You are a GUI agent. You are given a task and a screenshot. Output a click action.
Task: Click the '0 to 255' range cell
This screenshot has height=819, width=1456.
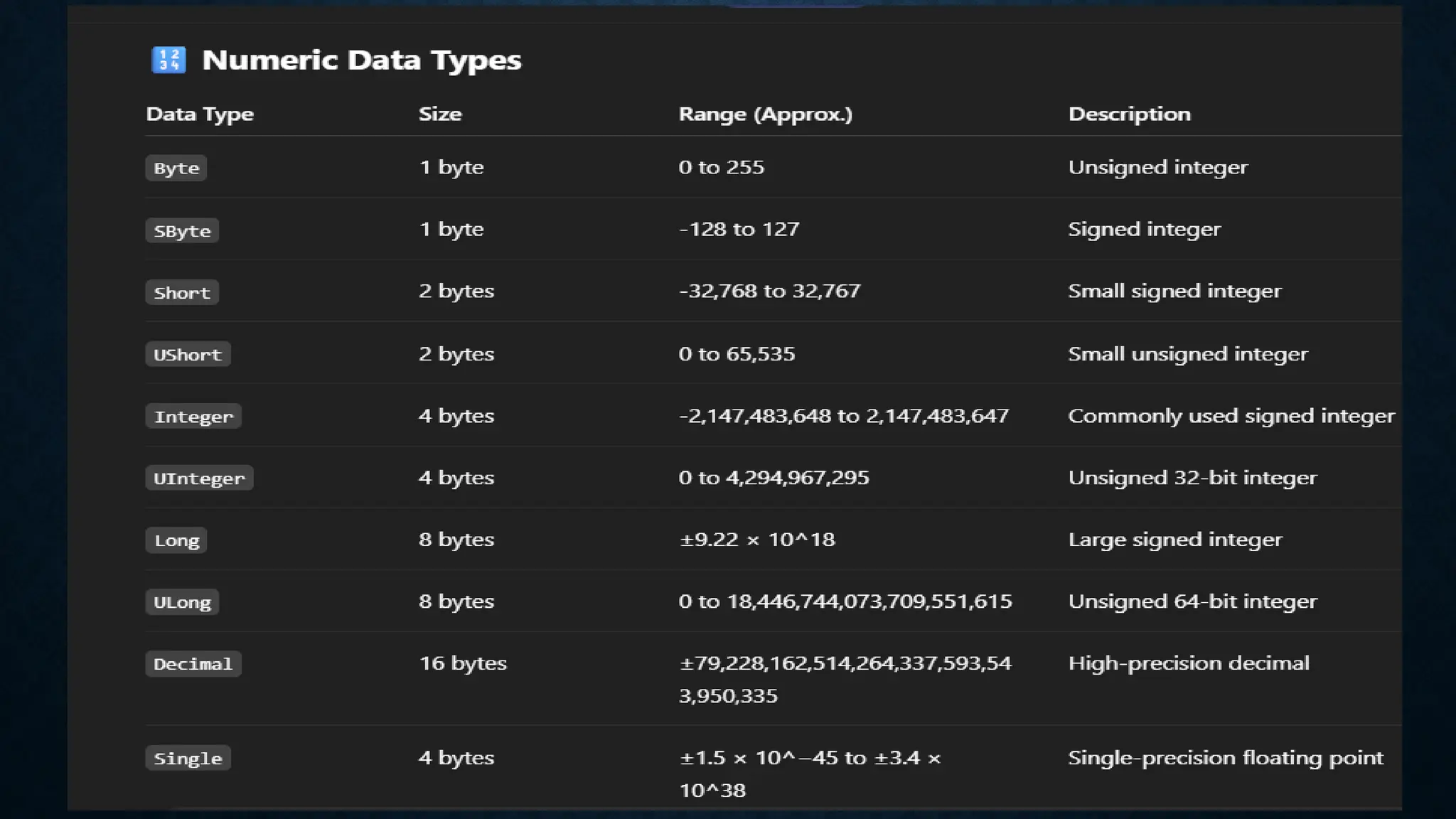pos(721,167)
